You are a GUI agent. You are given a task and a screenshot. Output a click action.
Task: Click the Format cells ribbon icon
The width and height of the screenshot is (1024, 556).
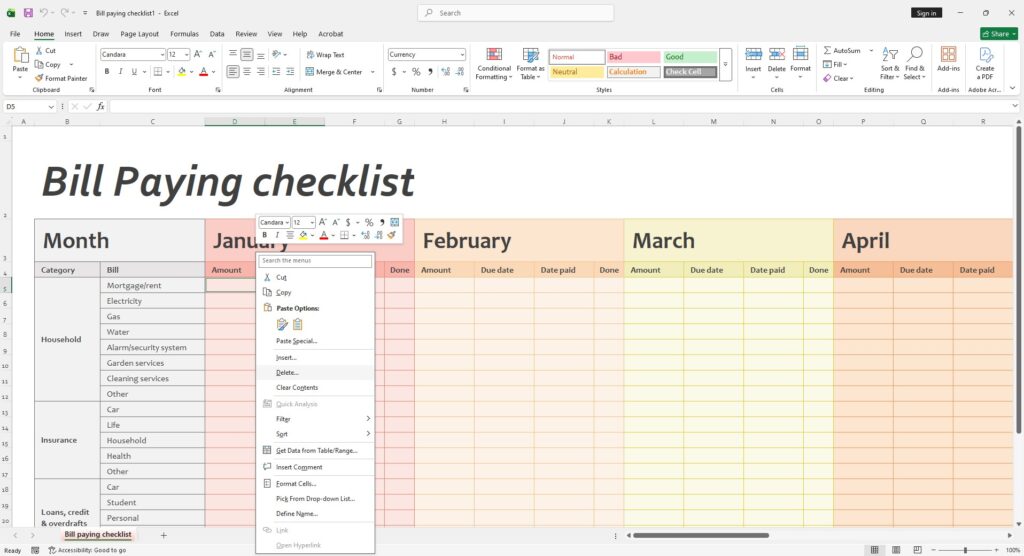(x=800, y=54)
